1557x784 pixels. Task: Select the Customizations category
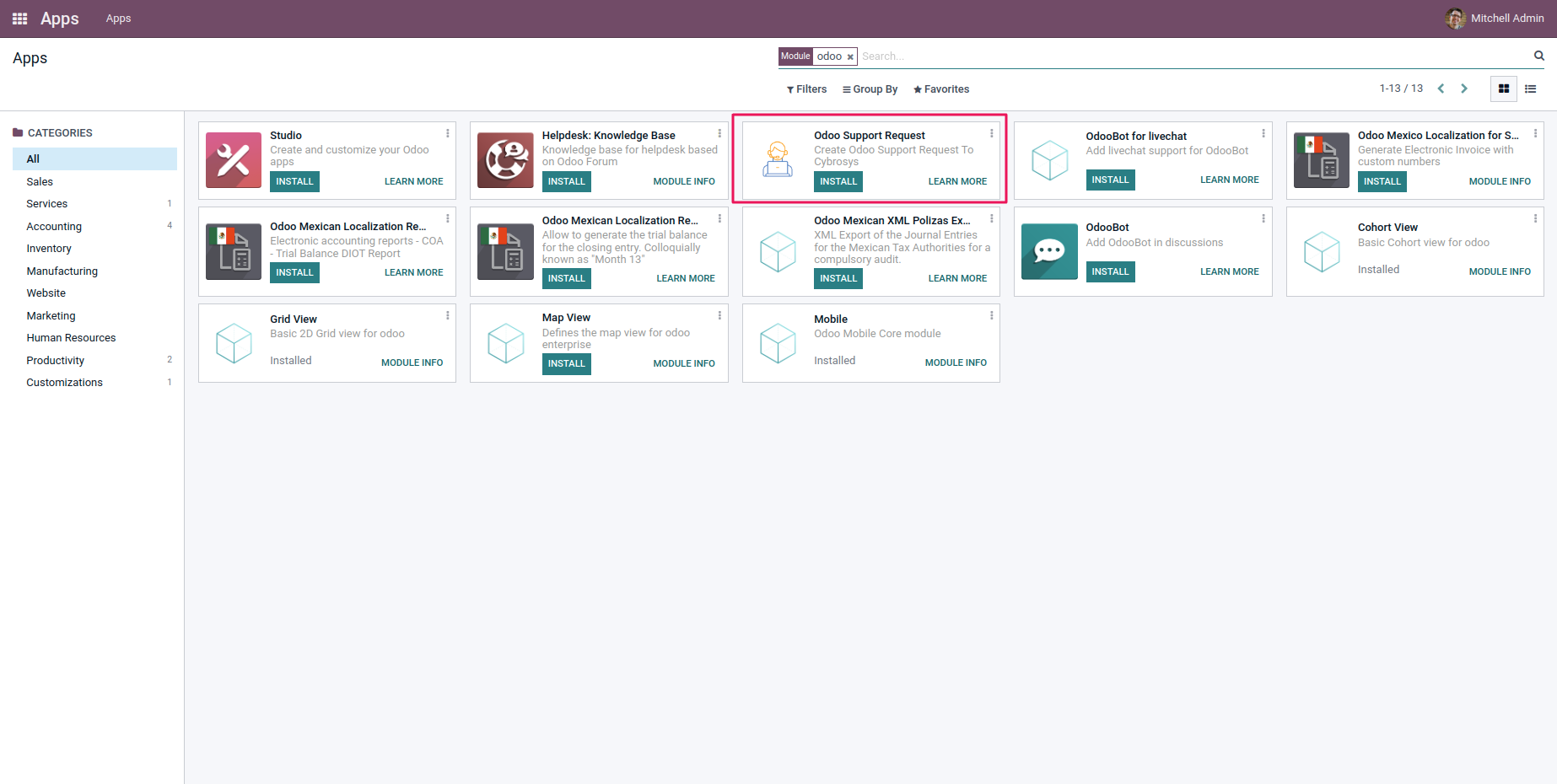point(94,383)
